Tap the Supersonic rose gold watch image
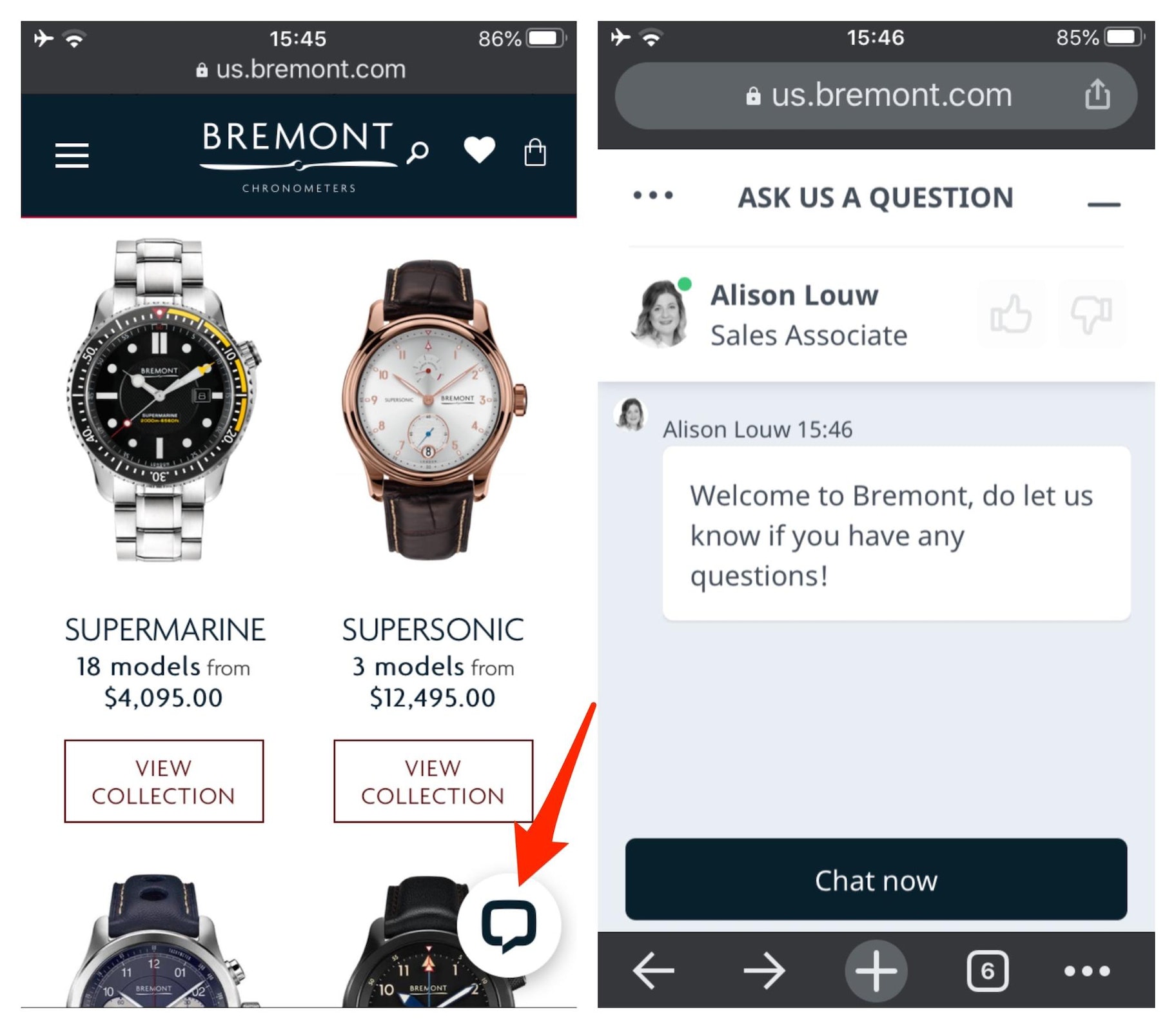 (433, 409)
